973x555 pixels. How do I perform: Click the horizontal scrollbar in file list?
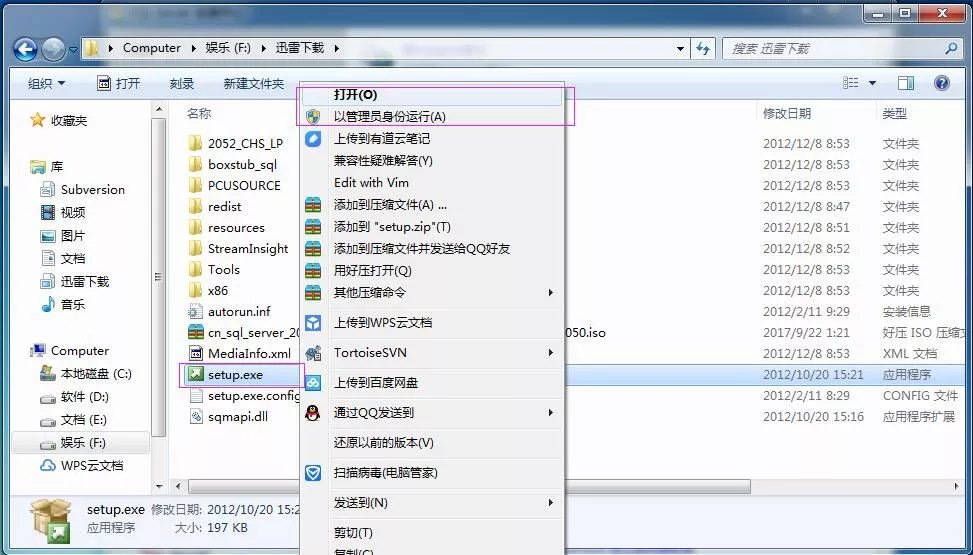tap(469, 486)
